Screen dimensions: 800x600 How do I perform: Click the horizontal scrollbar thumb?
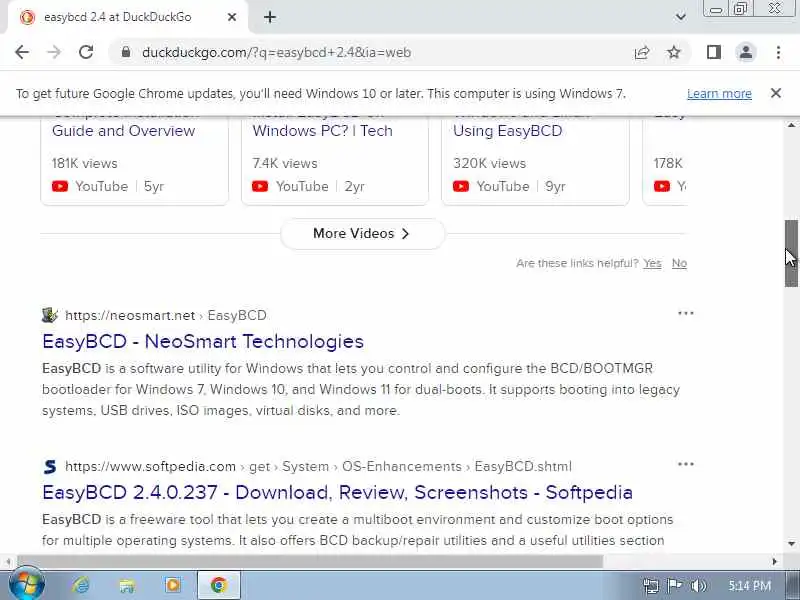[310, 561]
